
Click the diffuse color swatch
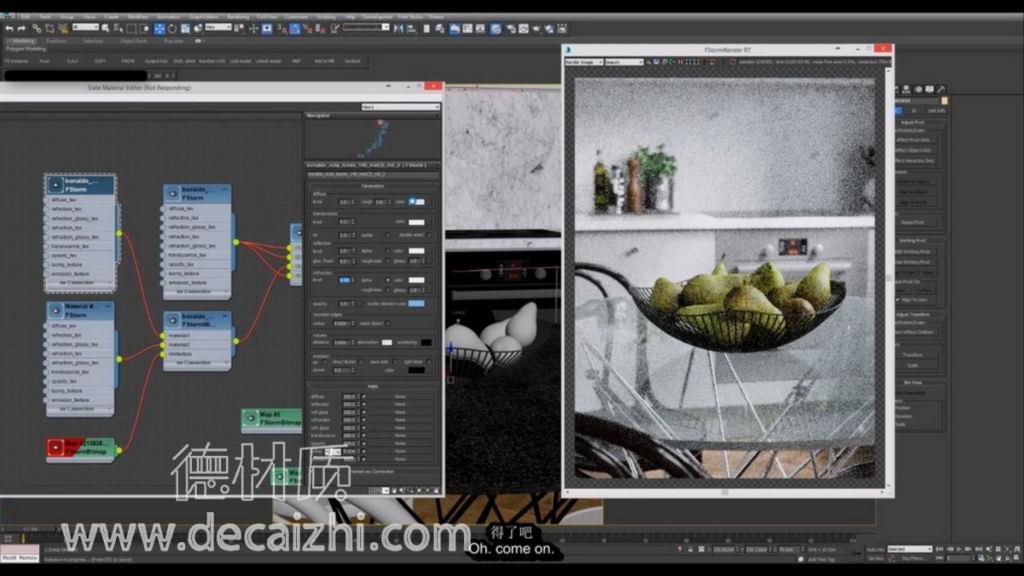pos(417,201)
